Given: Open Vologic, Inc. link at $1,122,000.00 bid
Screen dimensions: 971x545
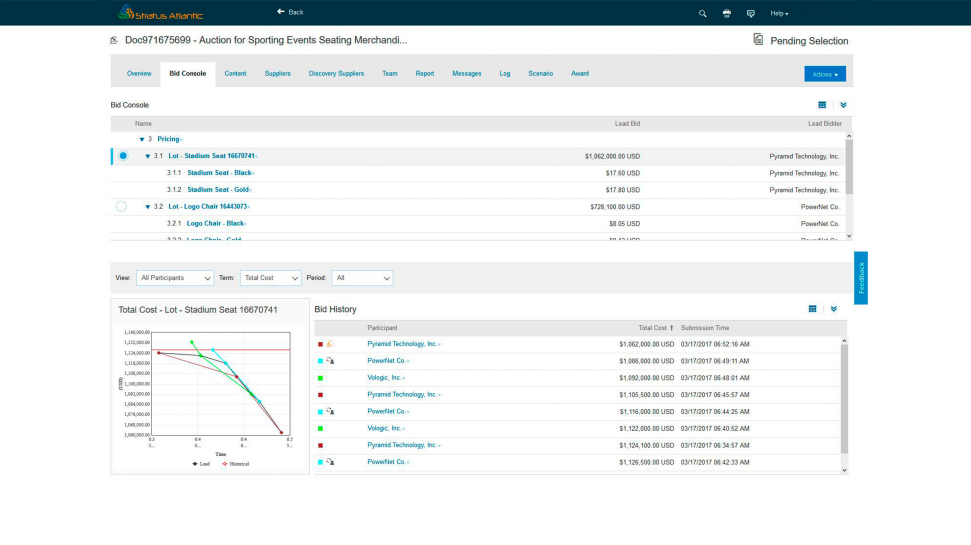Looking at the screenshot, I should [384, 429].
